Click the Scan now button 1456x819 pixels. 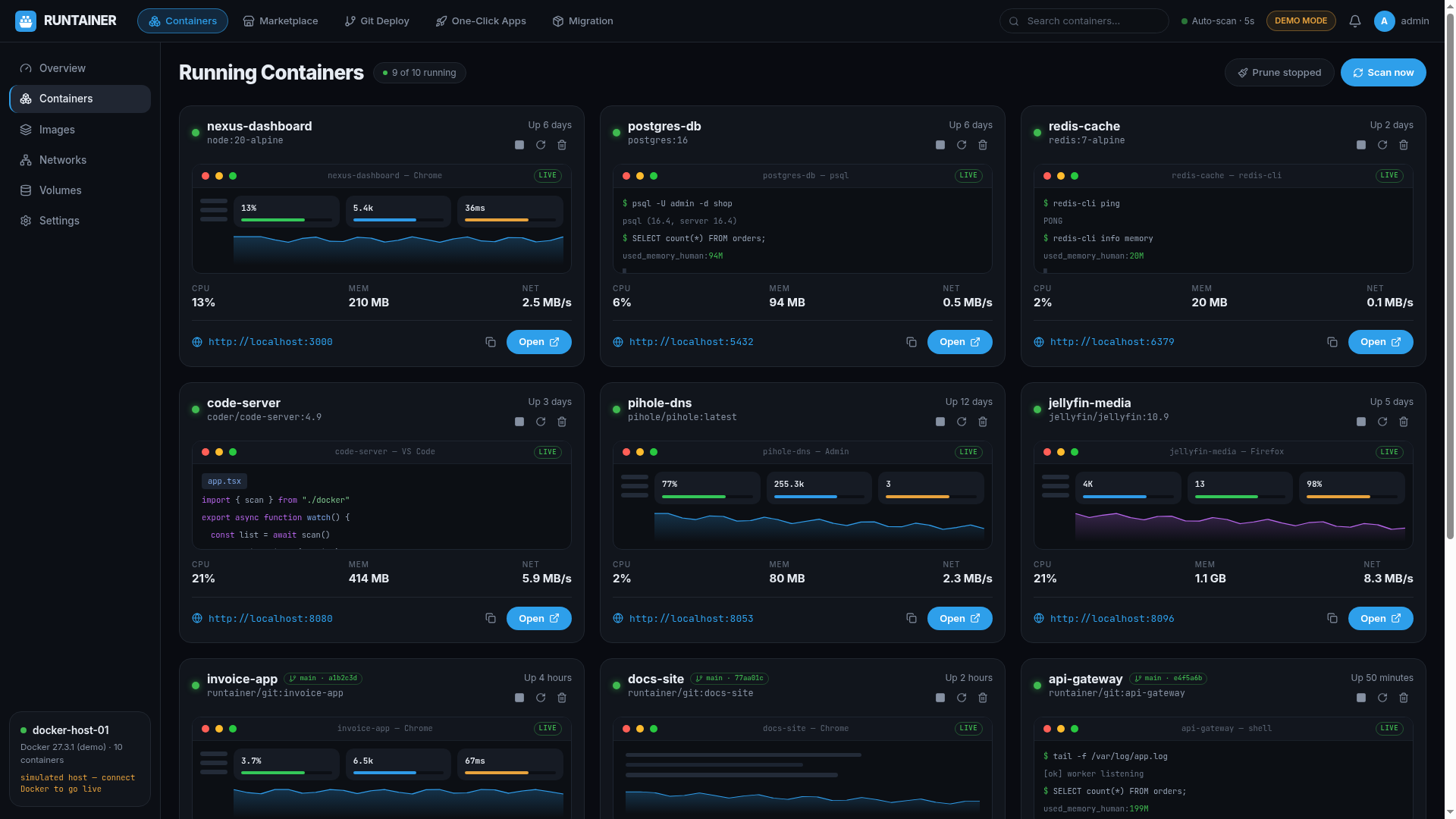click(1383, 73)
